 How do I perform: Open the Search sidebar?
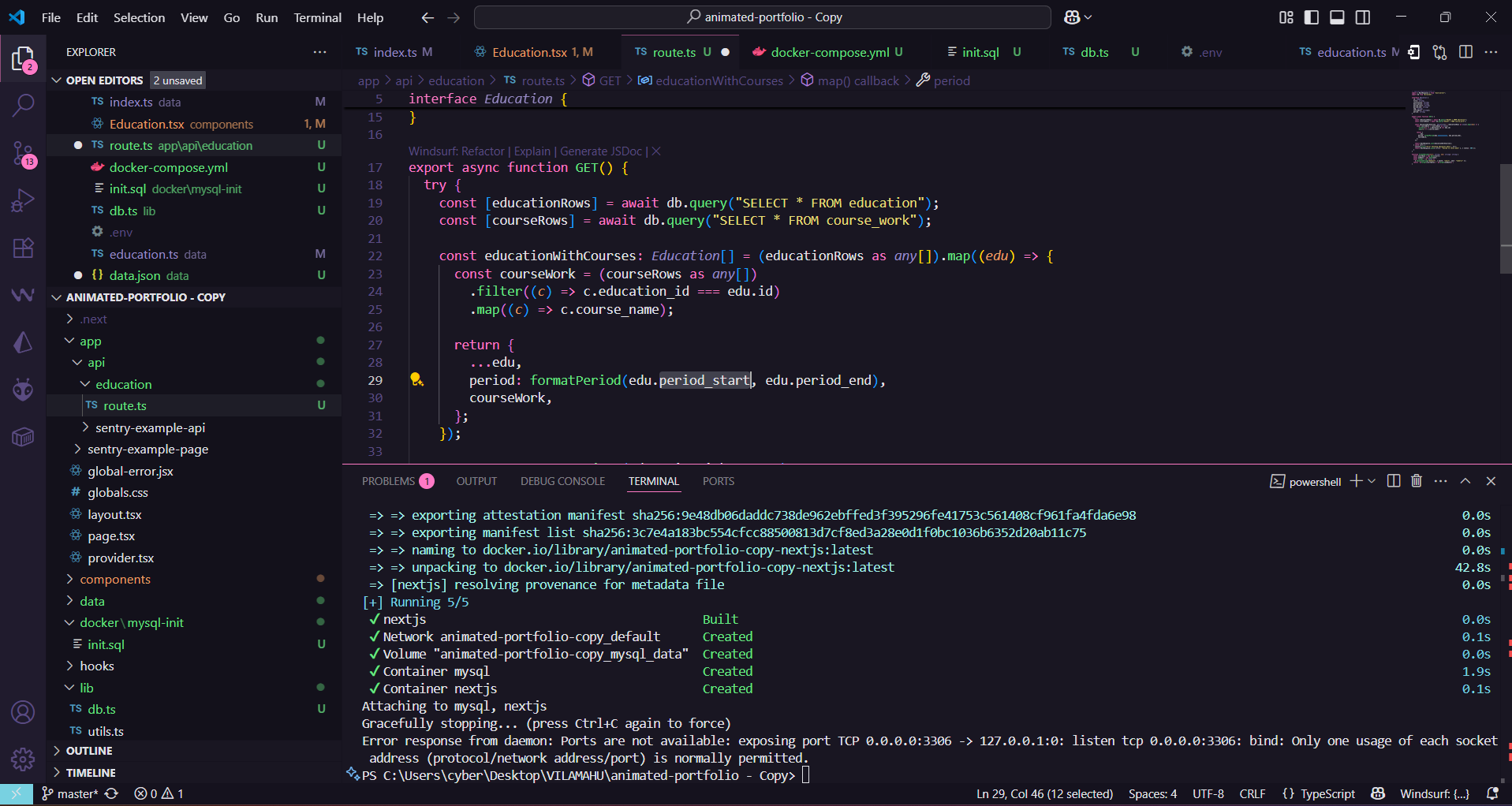(23, 105)
